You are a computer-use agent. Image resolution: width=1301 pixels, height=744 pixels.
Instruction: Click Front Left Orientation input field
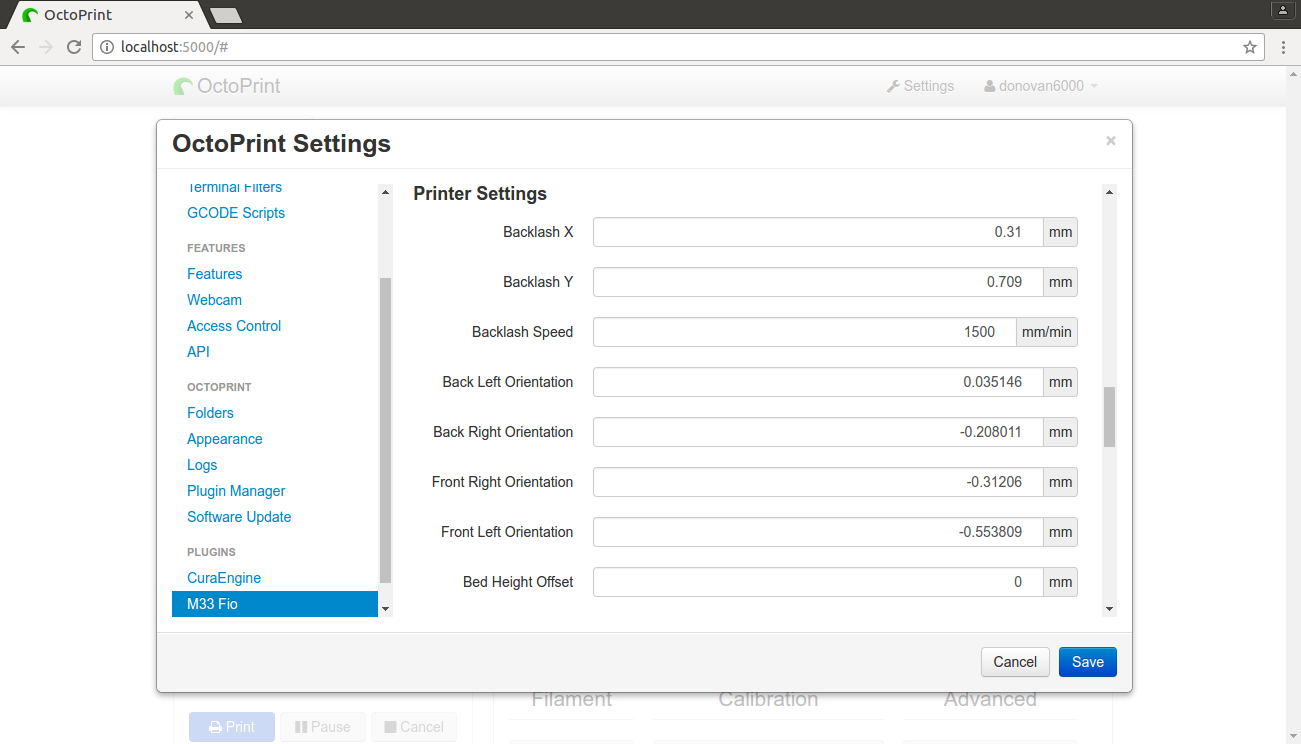coord(818,532)
